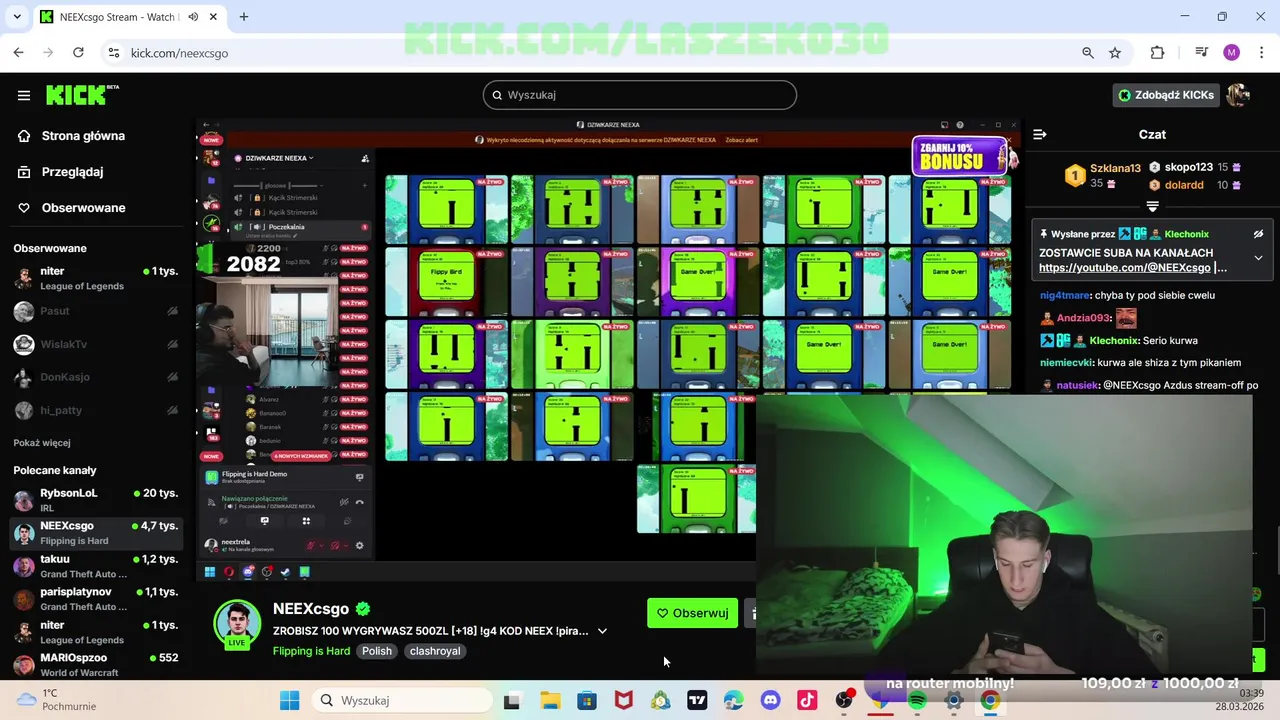The height and width of the screenshot is (720, 1280).
Task: Click chat username niemiecvki
Action: (1066, 363)
